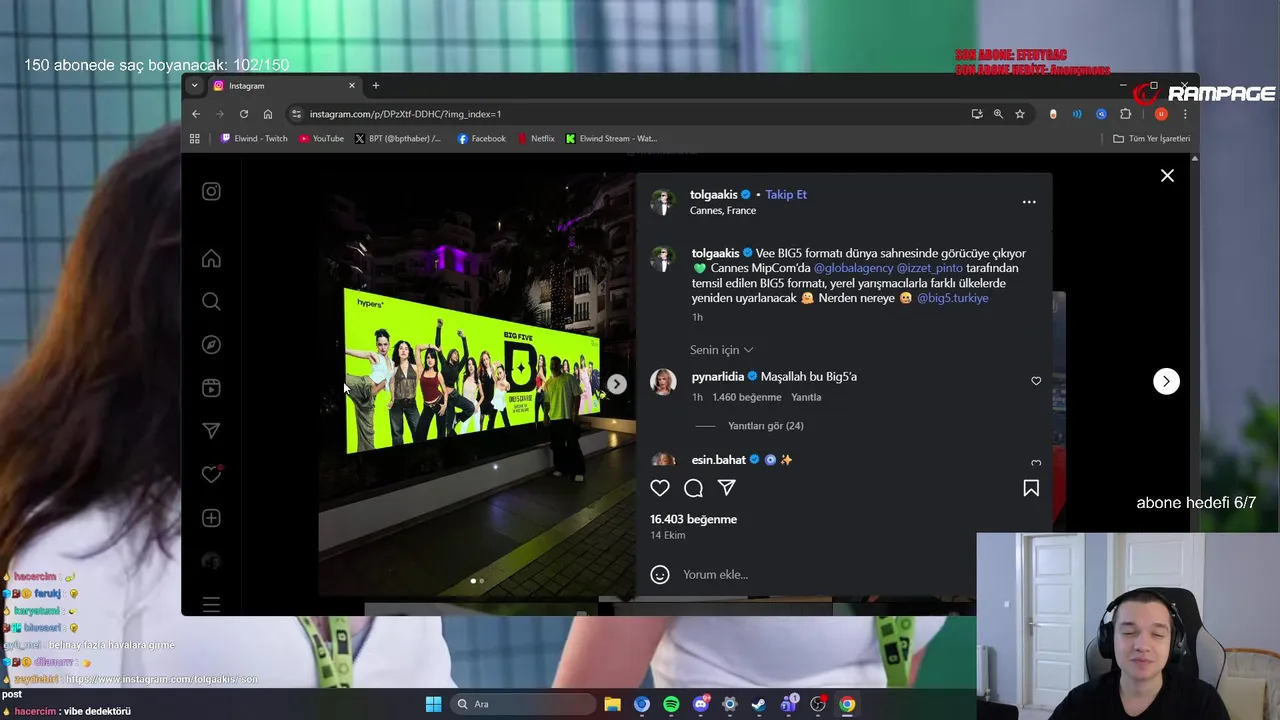Open tolgaakis username in post header
The image size is (1280, 720).
pyautogui.click(x=714, y=195)
